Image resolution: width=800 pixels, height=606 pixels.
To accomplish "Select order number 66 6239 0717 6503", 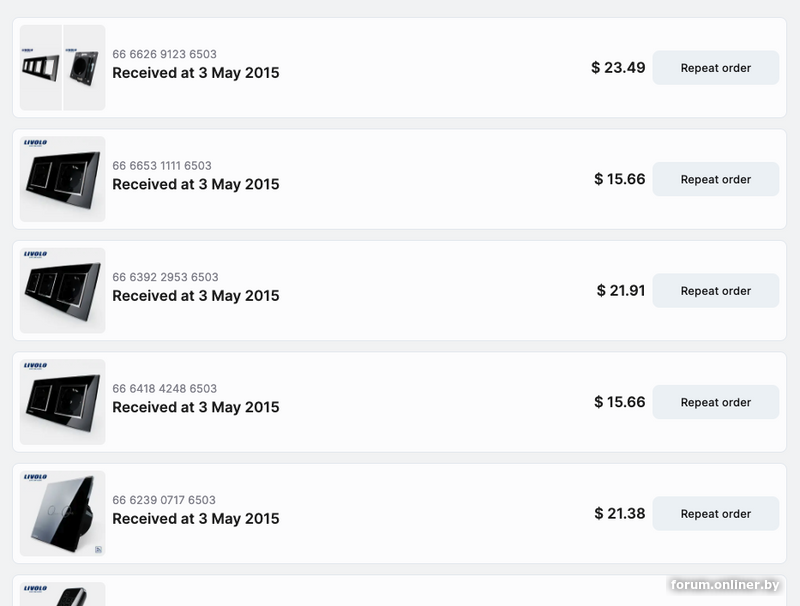I will pos(164,500).
